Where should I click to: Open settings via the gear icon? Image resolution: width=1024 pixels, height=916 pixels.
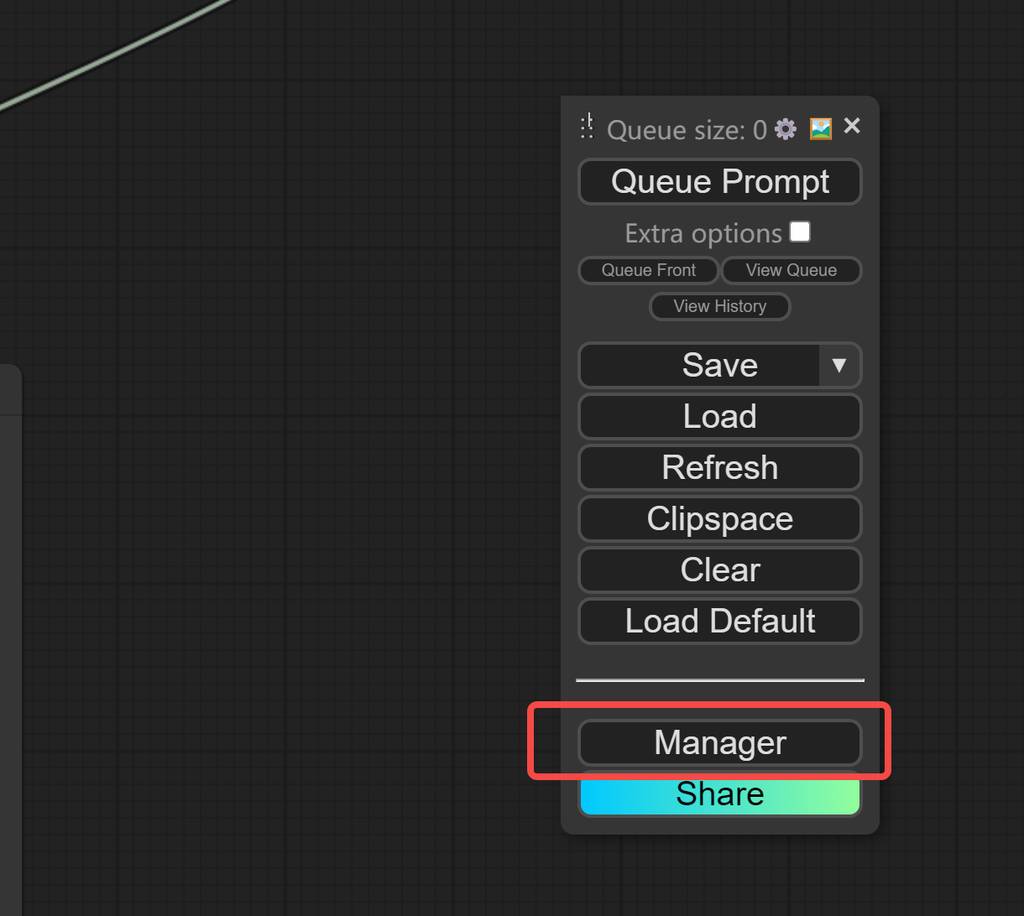coord(786,129)
